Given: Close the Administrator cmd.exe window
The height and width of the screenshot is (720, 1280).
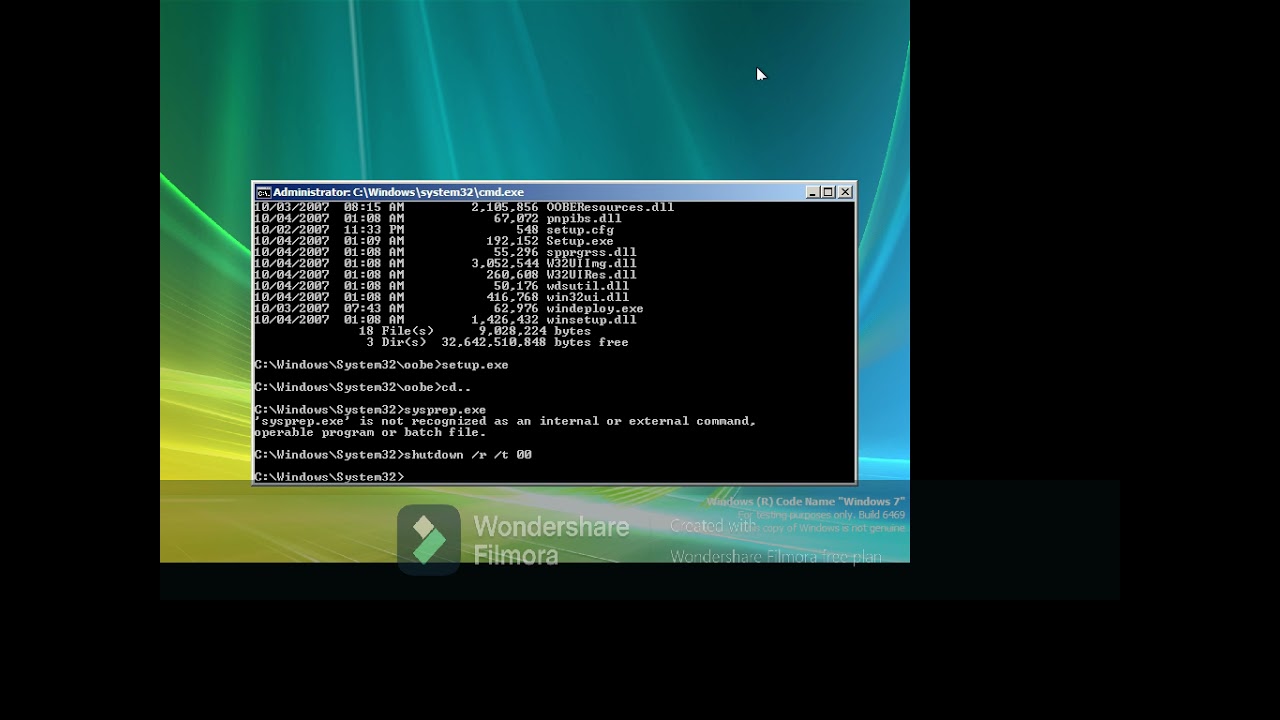Looking at the screenshot, I should 845,192.
